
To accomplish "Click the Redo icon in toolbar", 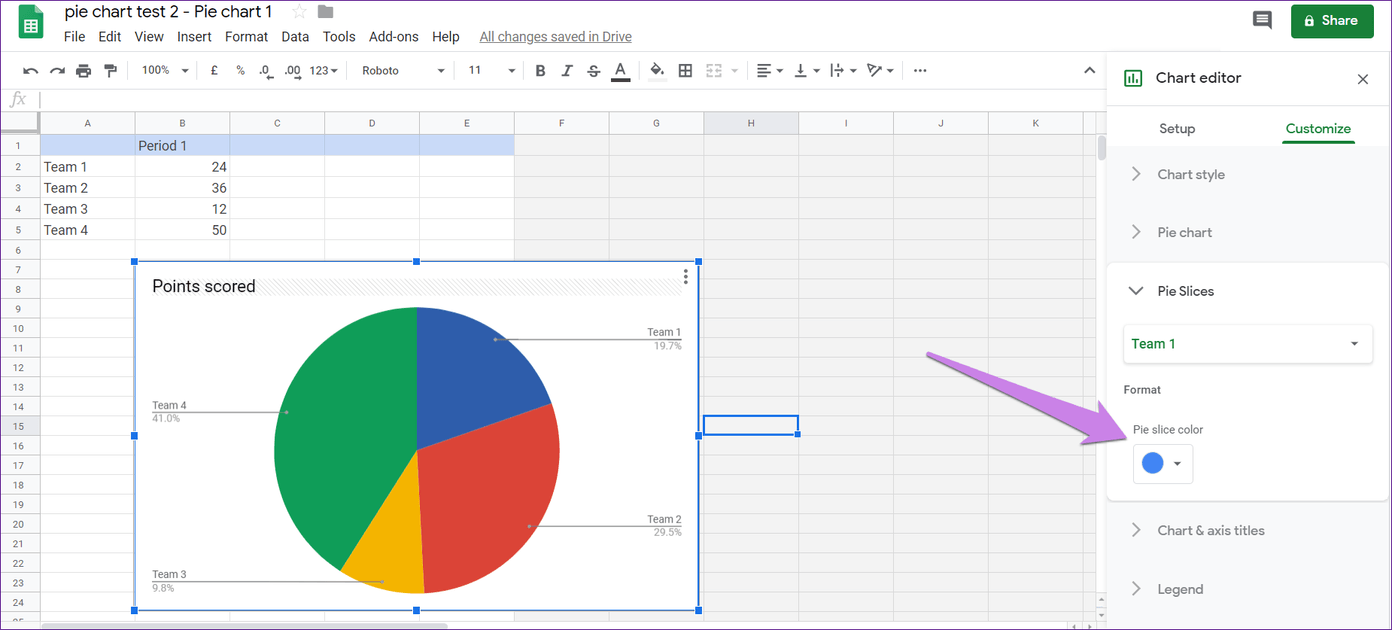I will coord(57,71).
